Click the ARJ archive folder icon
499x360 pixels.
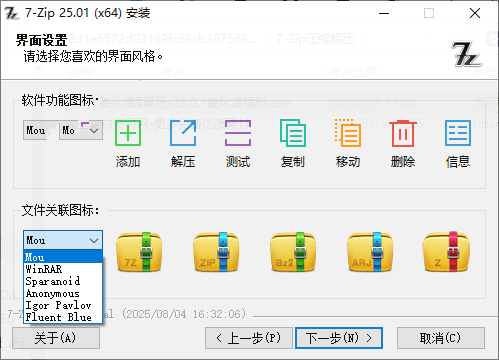[x=370, y=252]
